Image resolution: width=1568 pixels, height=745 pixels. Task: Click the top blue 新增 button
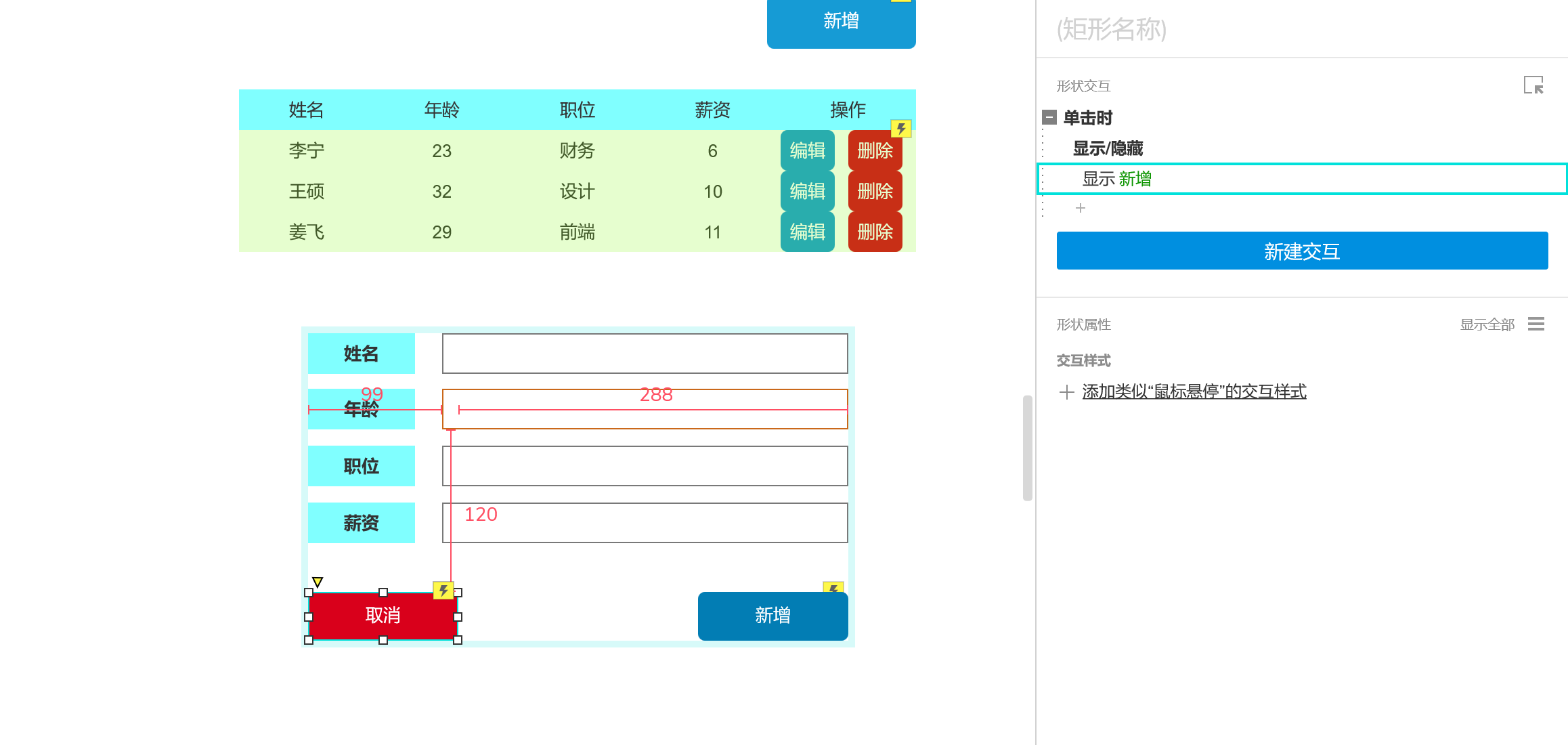[841, 22]
